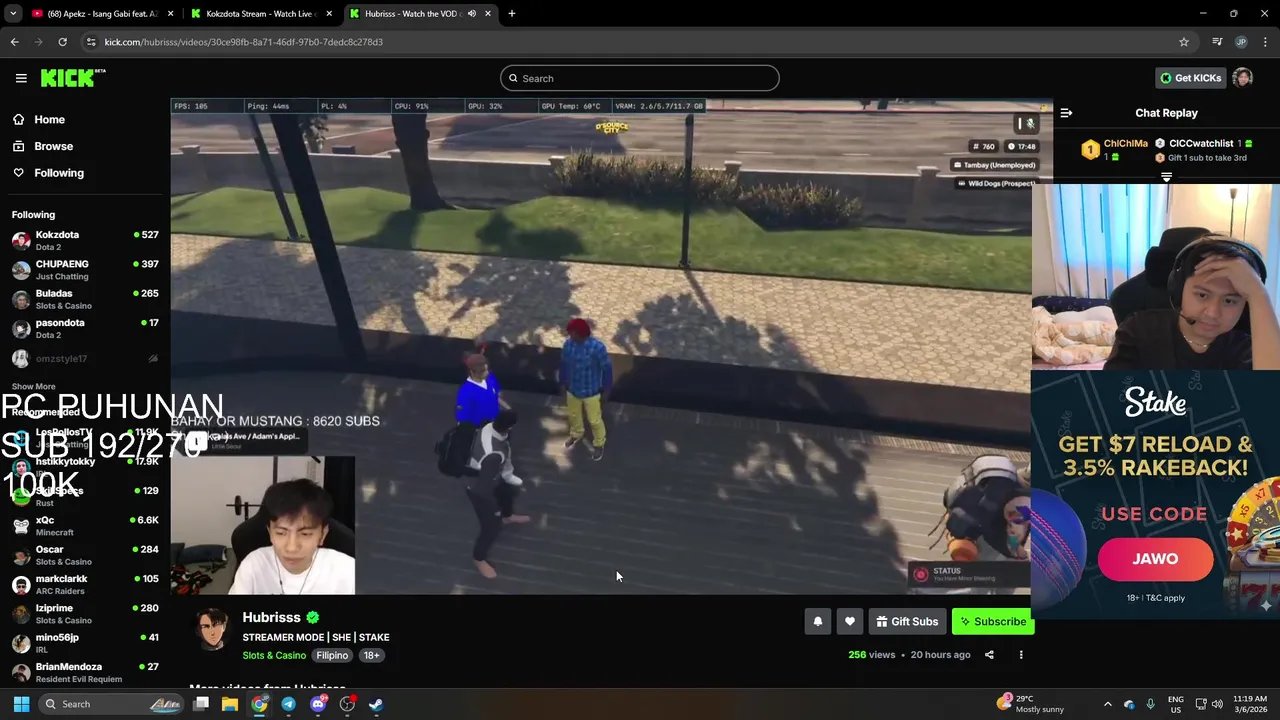
Task: Open Iziprime recommended channel
Action: (85, 613)
